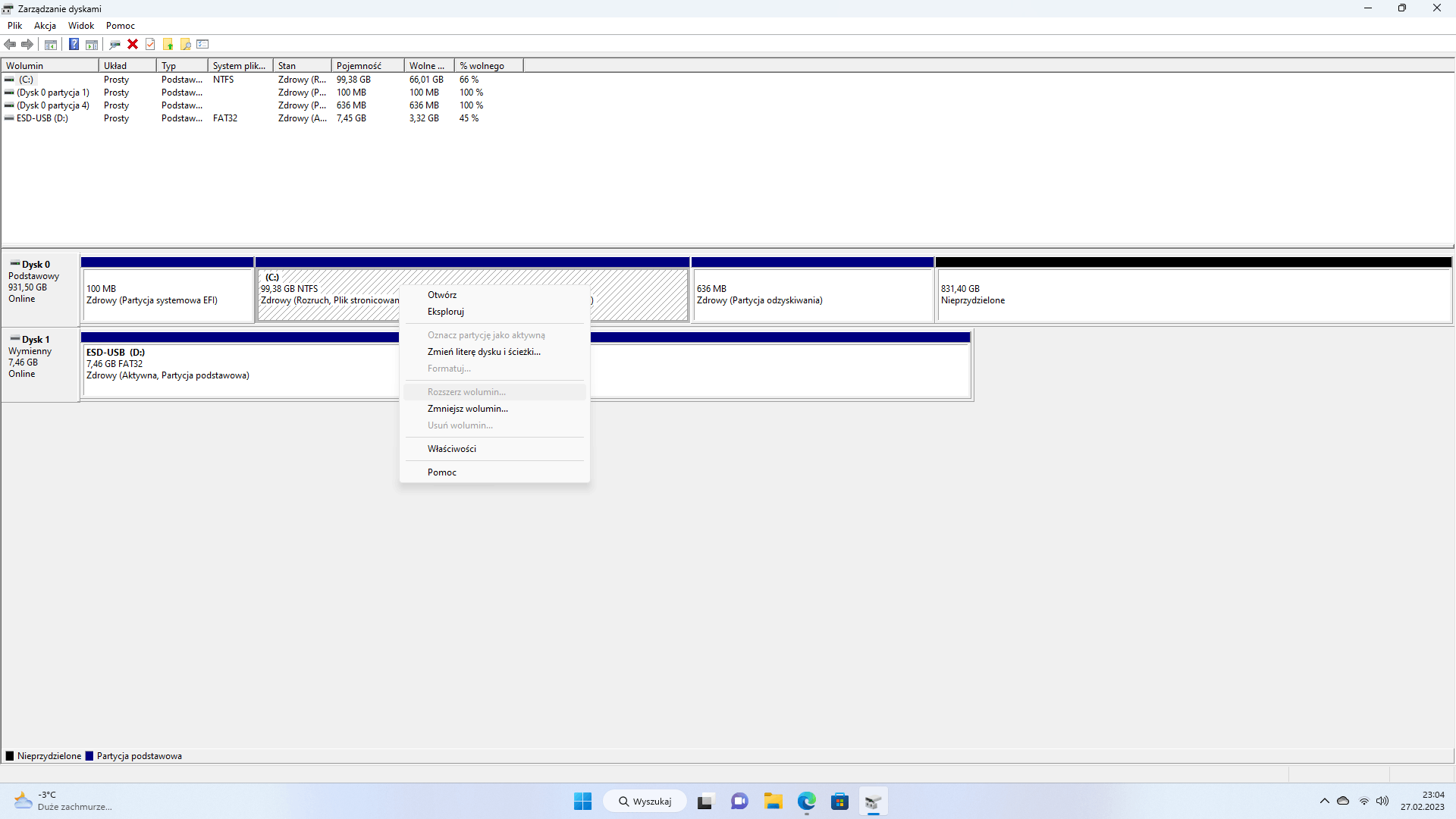This screenshot has height=819, width=1456.
Task: Click the Properties checkmark document icon
Action: (150, 45)
